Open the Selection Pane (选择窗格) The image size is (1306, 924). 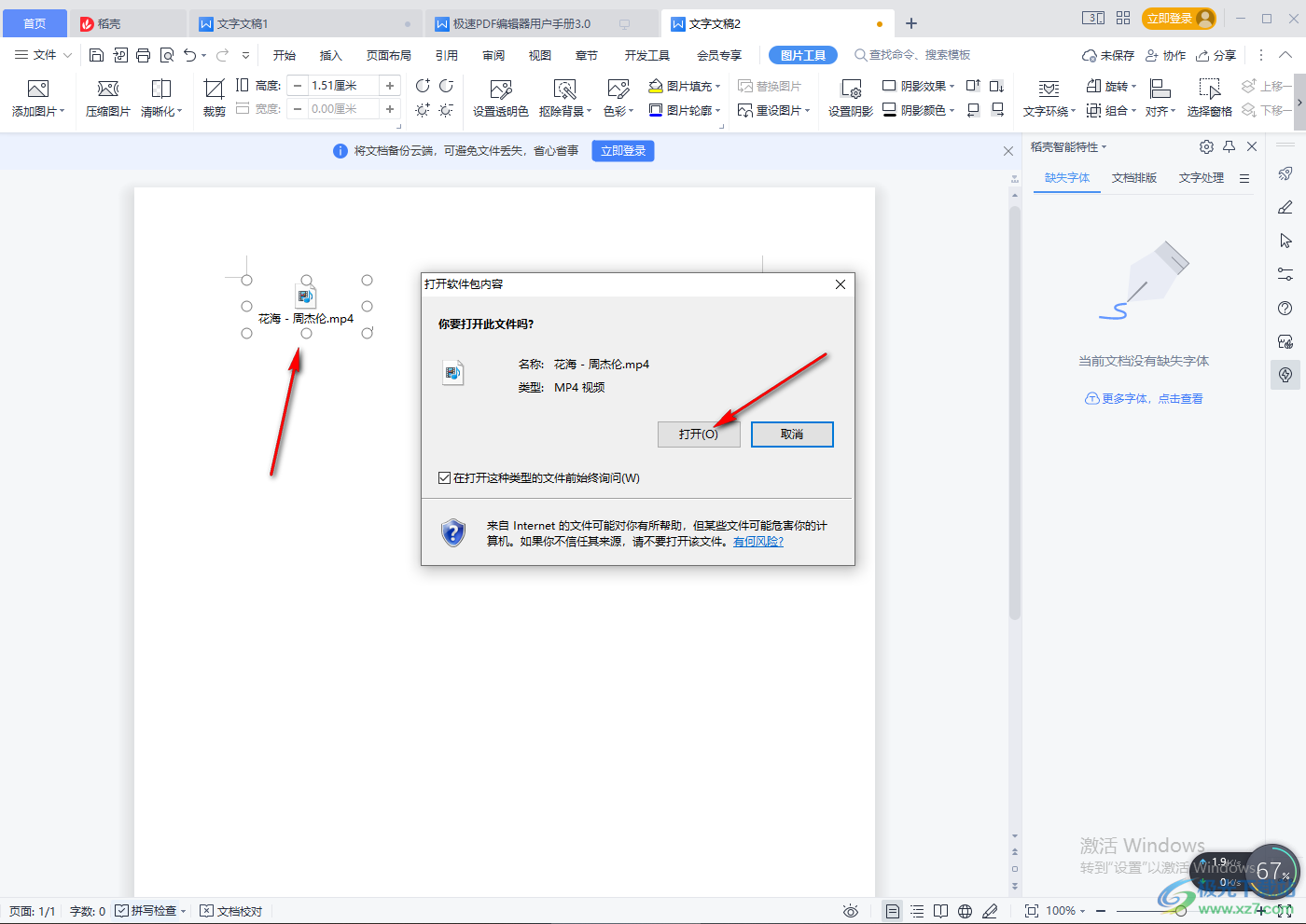[x=1209, y=98]
